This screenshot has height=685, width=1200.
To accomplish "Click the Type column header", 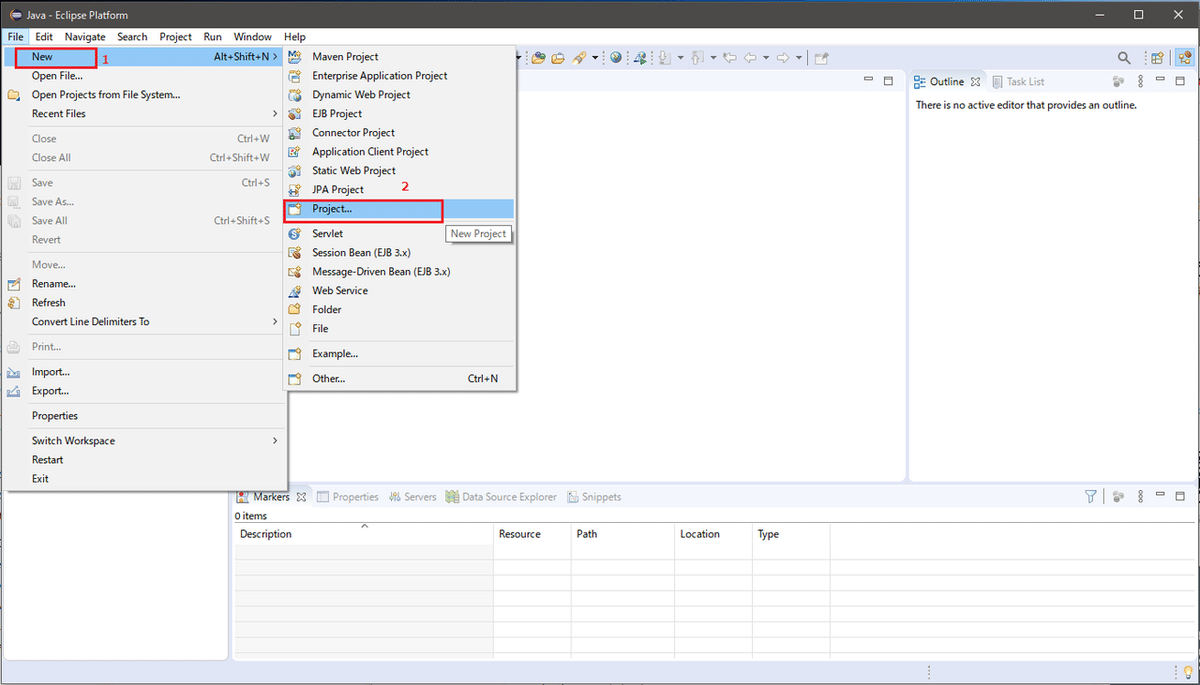I will (792, 534).
